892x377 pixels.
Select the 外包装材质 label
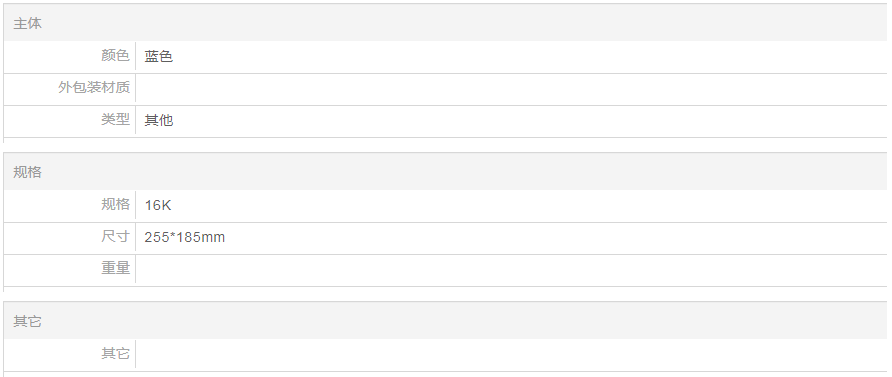94,88
